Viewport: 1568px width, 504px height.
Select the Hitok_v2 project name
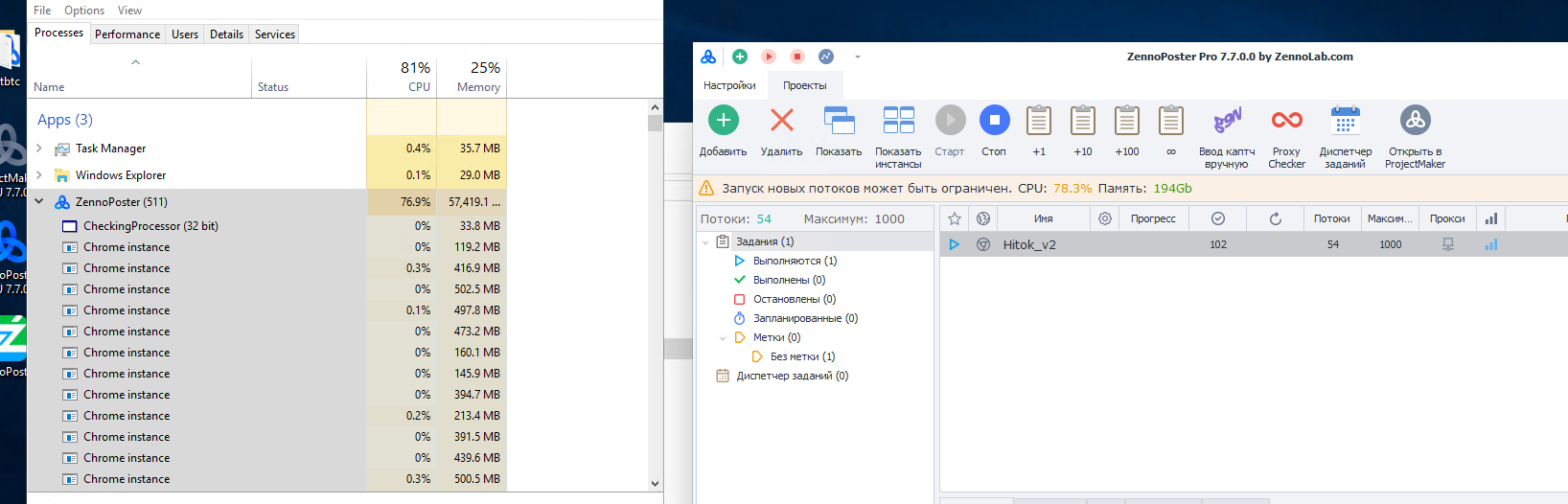click(x=1029, y=244)
